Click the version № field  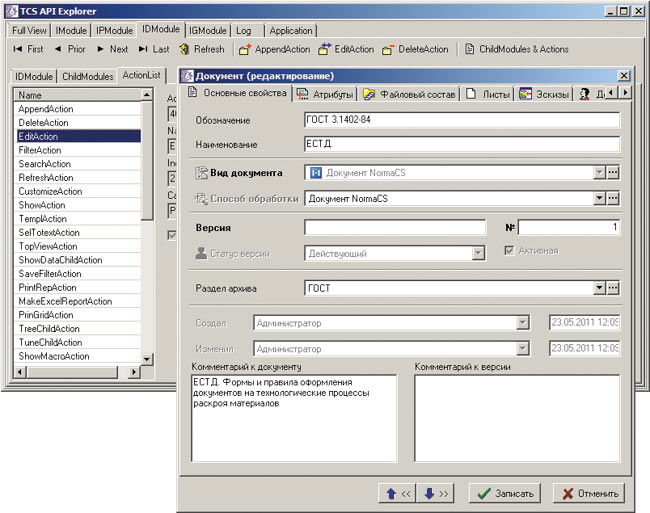coord(569,227)
